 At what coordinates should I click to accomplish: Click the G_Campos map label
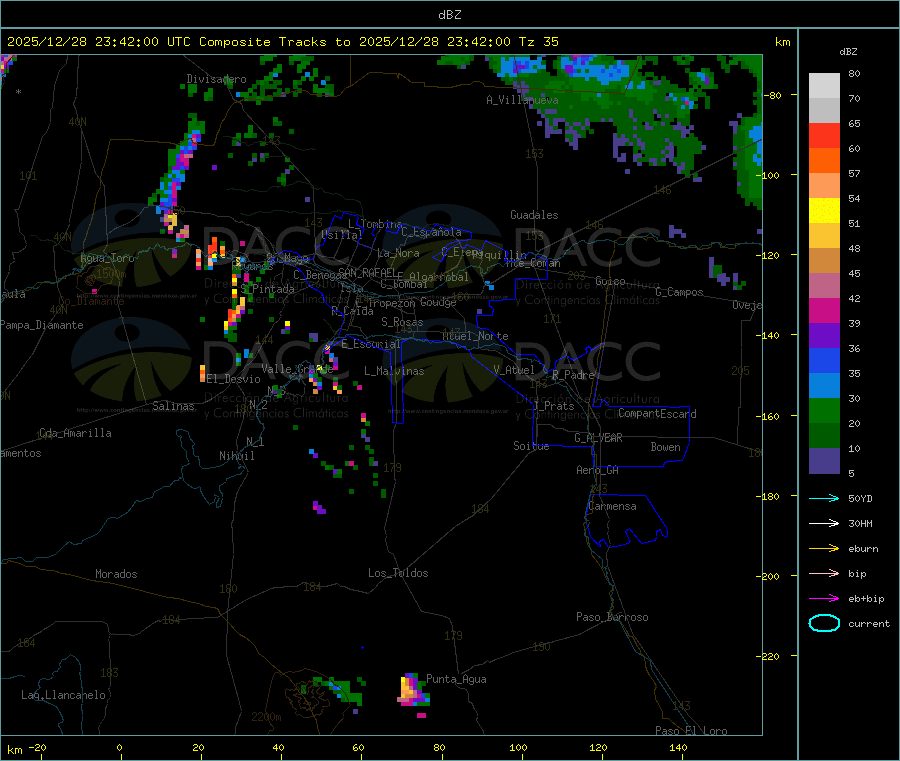tap(679, 292)
